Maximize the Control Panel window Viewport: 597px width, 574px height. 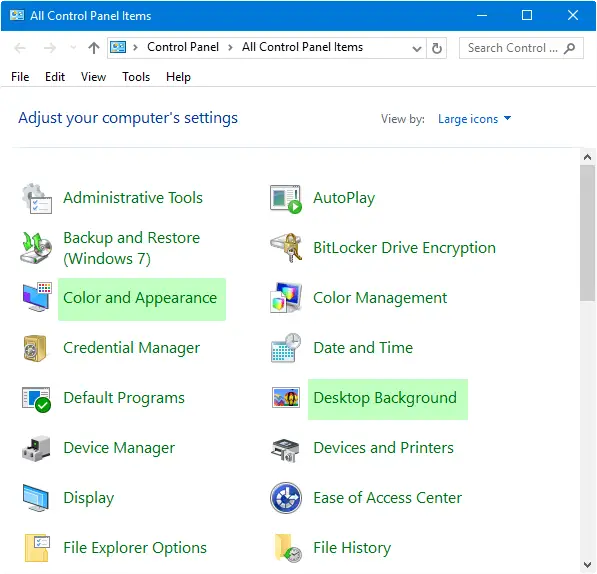coord(527,15)
